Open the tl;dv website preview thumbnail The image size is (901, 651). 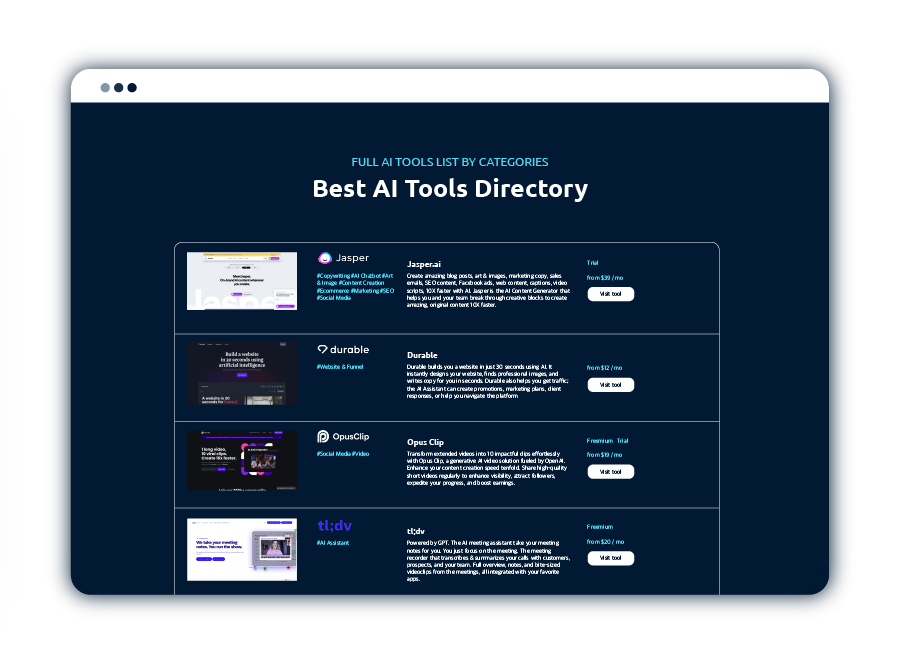242,549
